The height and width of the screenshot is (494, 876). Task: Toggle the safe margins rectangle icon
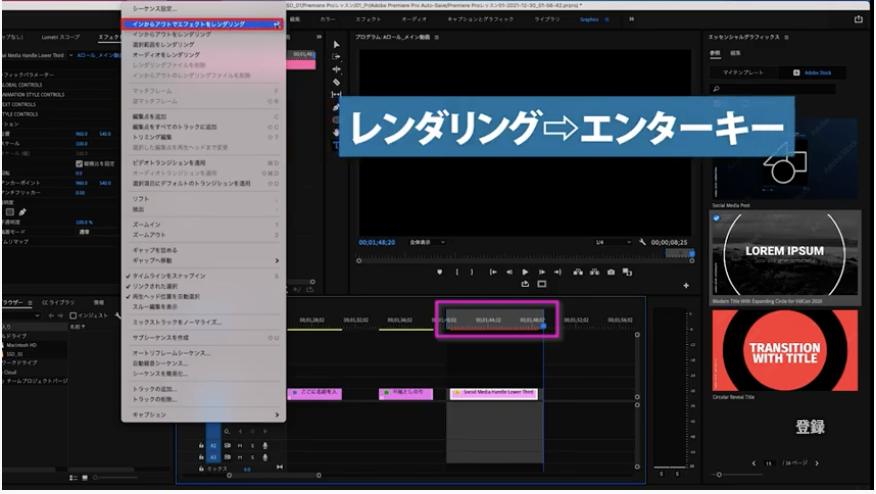click(542, 284)
